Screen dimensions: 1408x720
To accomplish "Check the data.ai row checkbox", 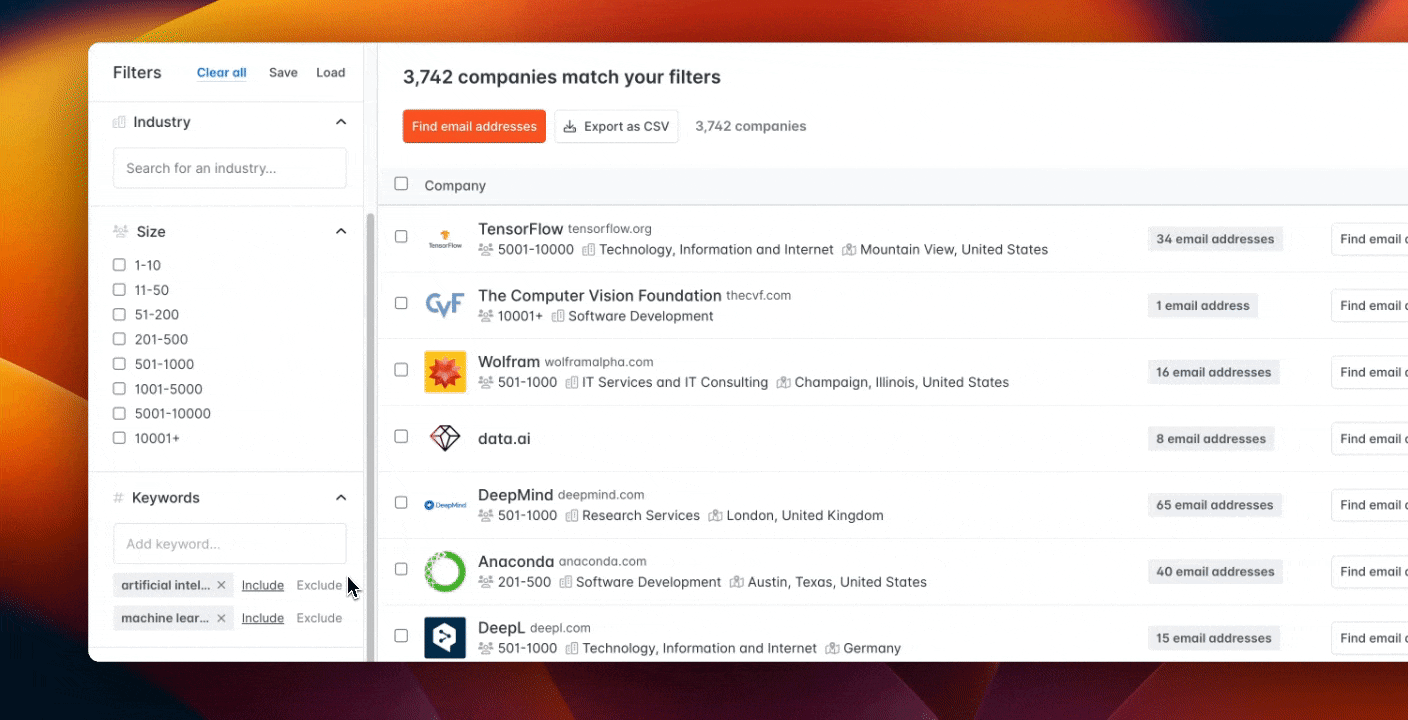I will [401, 436].
